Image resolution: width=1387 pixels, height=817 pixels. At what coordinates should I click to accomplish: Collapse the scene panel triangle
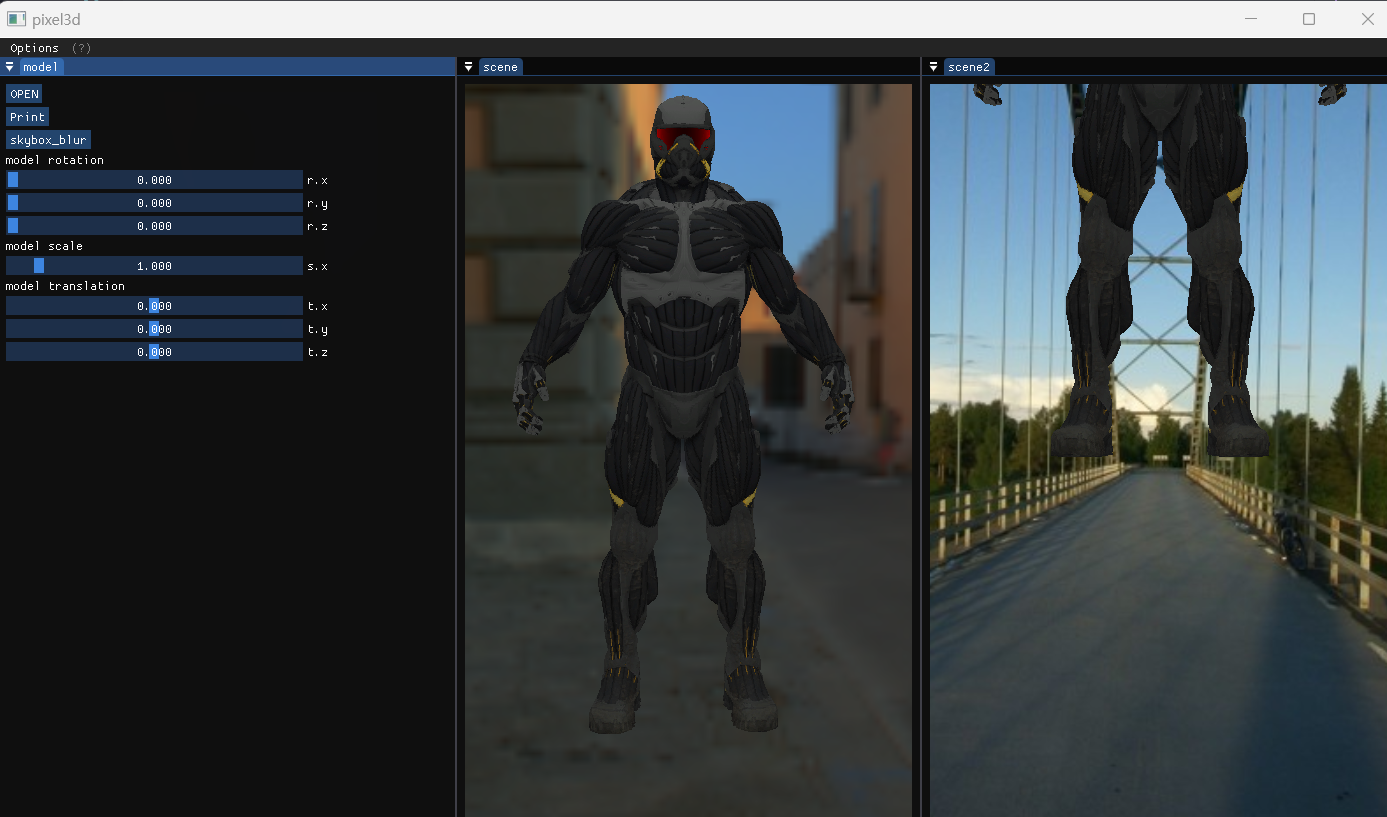pos(468,67)
